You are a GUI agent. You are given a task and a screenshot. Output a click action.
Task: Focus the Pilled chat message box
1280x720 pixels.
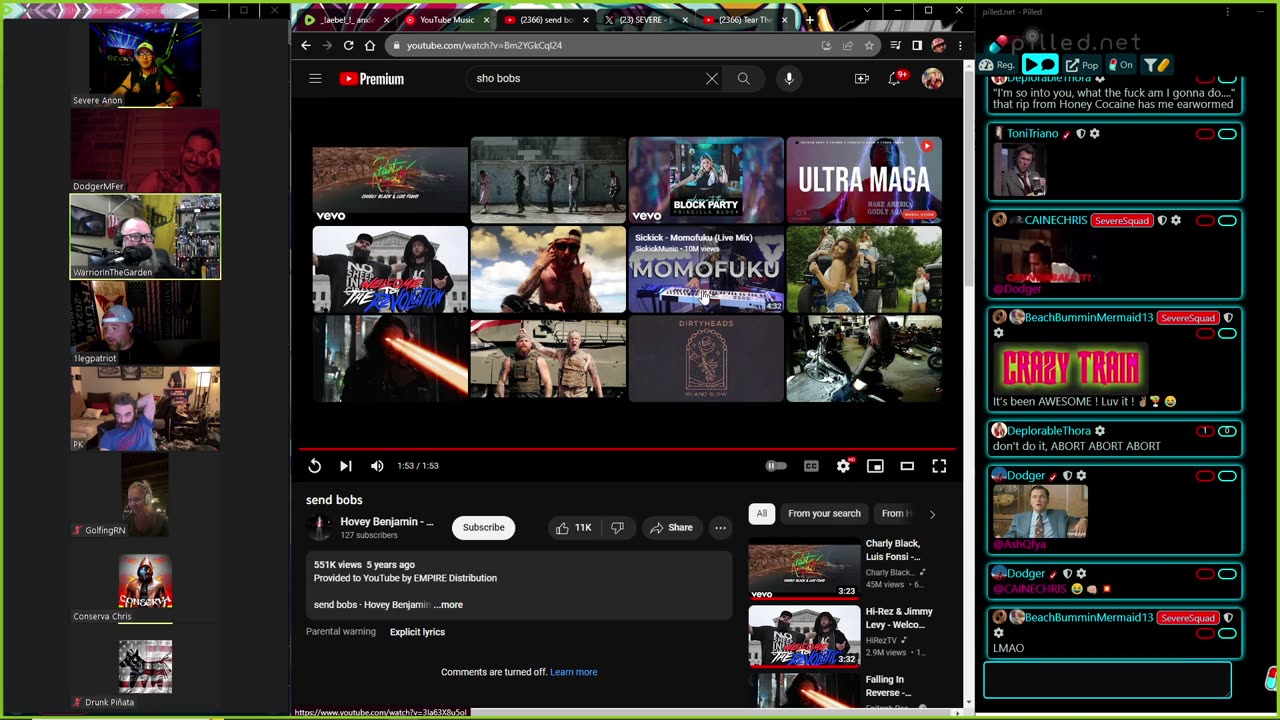tap(1108, 680)
